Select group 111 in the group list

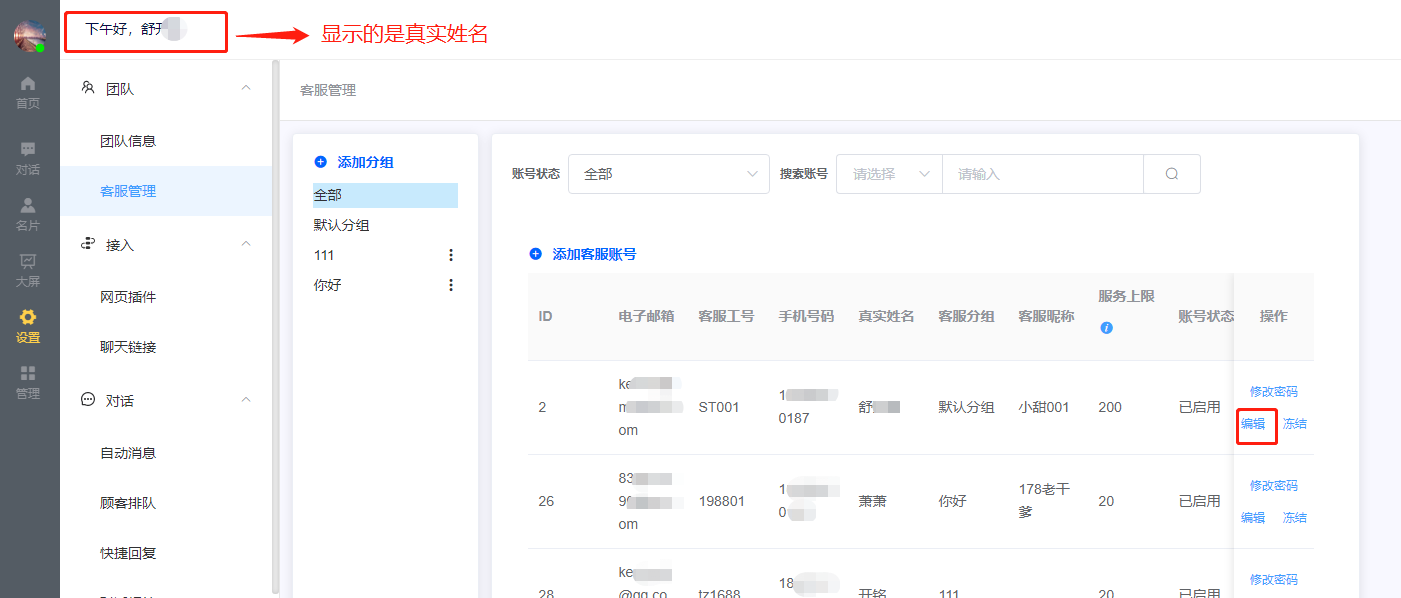coord(324,255)
